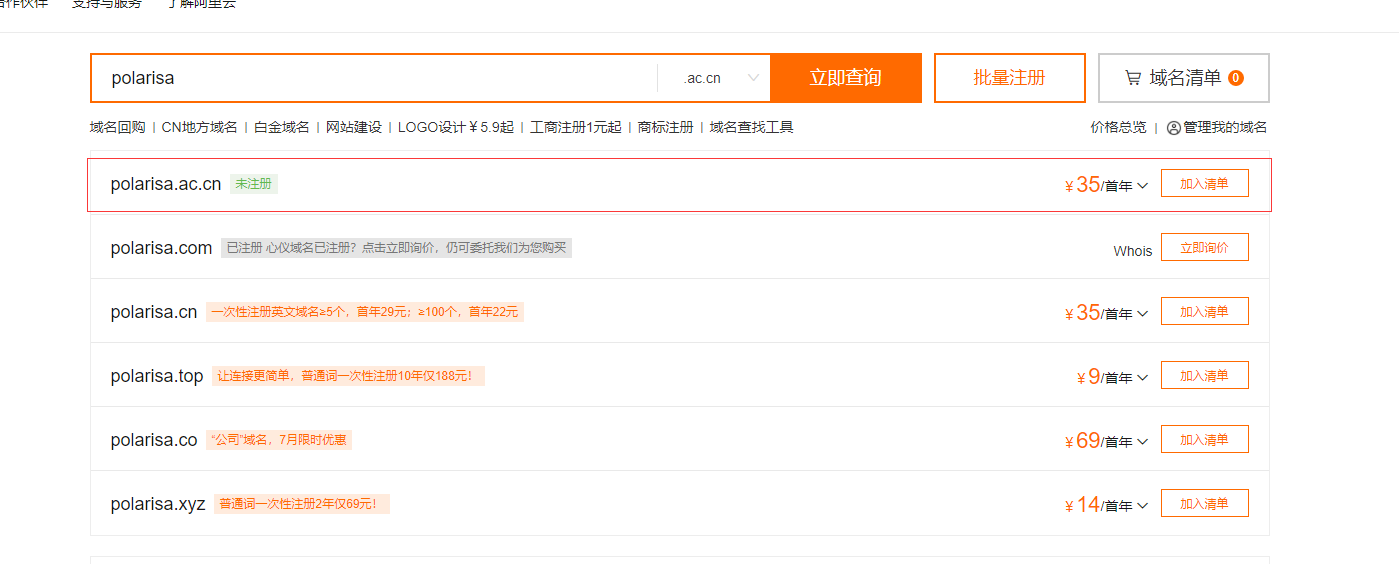
Task: Click the ¥9 price for polarisa.top
Action: 1089,377
